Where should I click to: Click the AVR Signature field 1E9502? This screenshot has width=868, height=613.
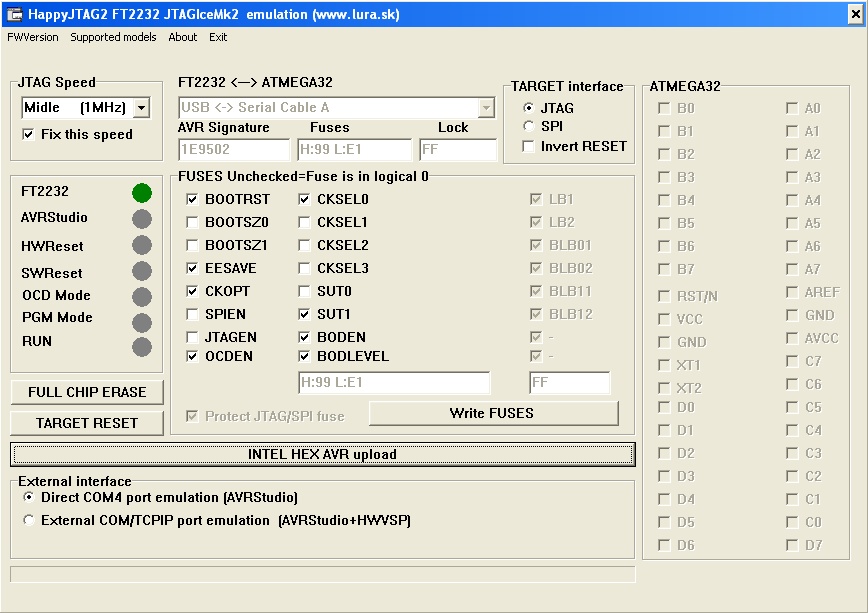[234, 150]
